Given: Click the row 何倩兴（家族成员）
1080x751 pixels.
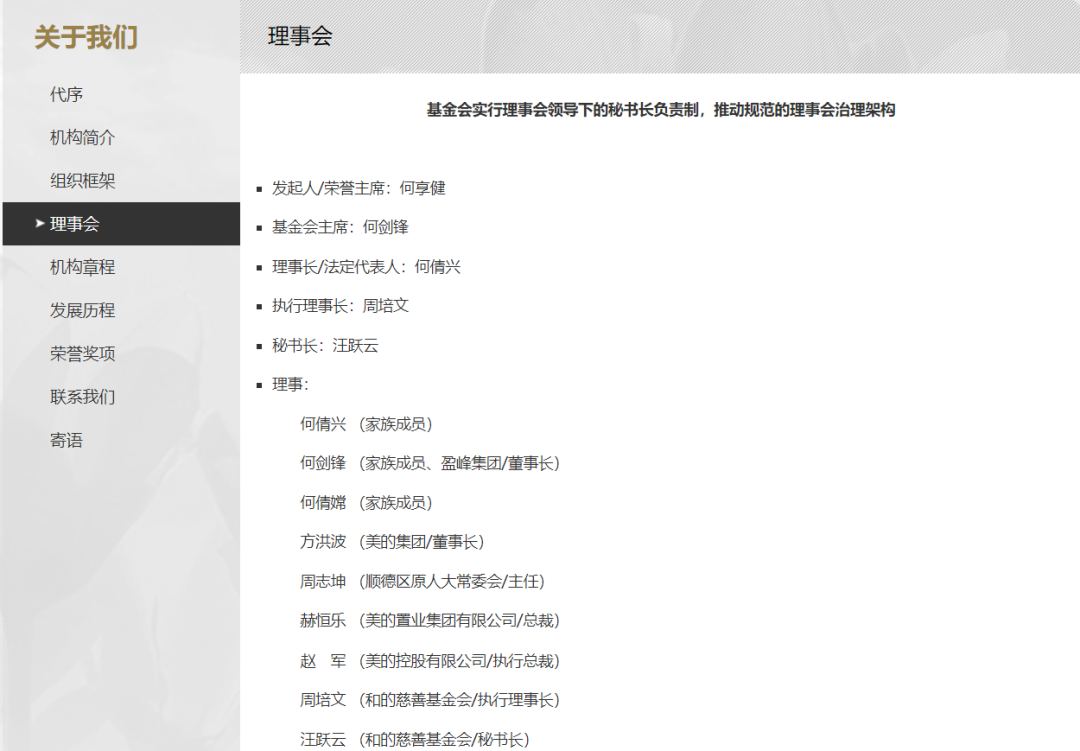Looking at the screenshot, I should pyautogui.click(x=366, y=424).
